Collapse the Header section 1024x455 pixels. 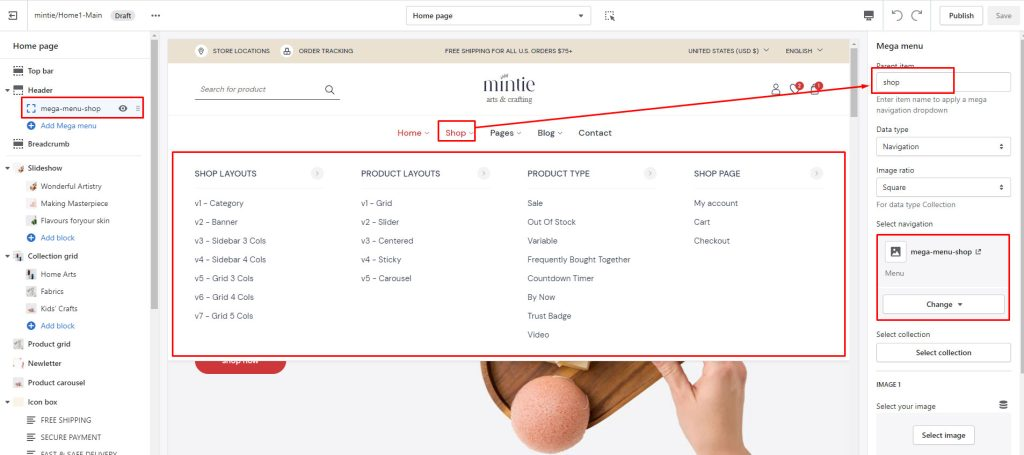(7, 90)
